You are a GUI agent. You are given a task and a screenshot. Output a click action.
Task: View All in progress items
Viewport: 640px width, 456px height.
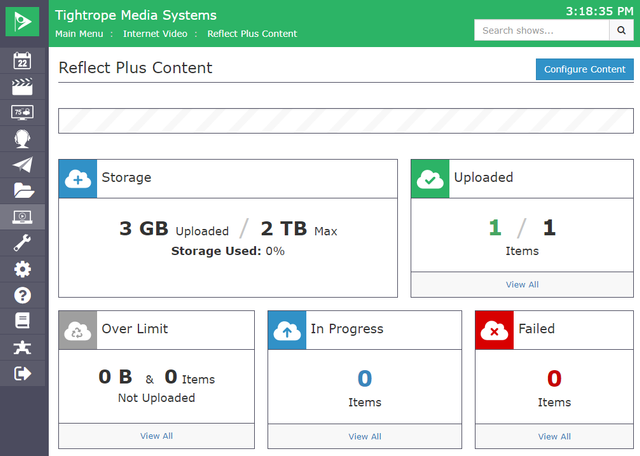point(364,437)
